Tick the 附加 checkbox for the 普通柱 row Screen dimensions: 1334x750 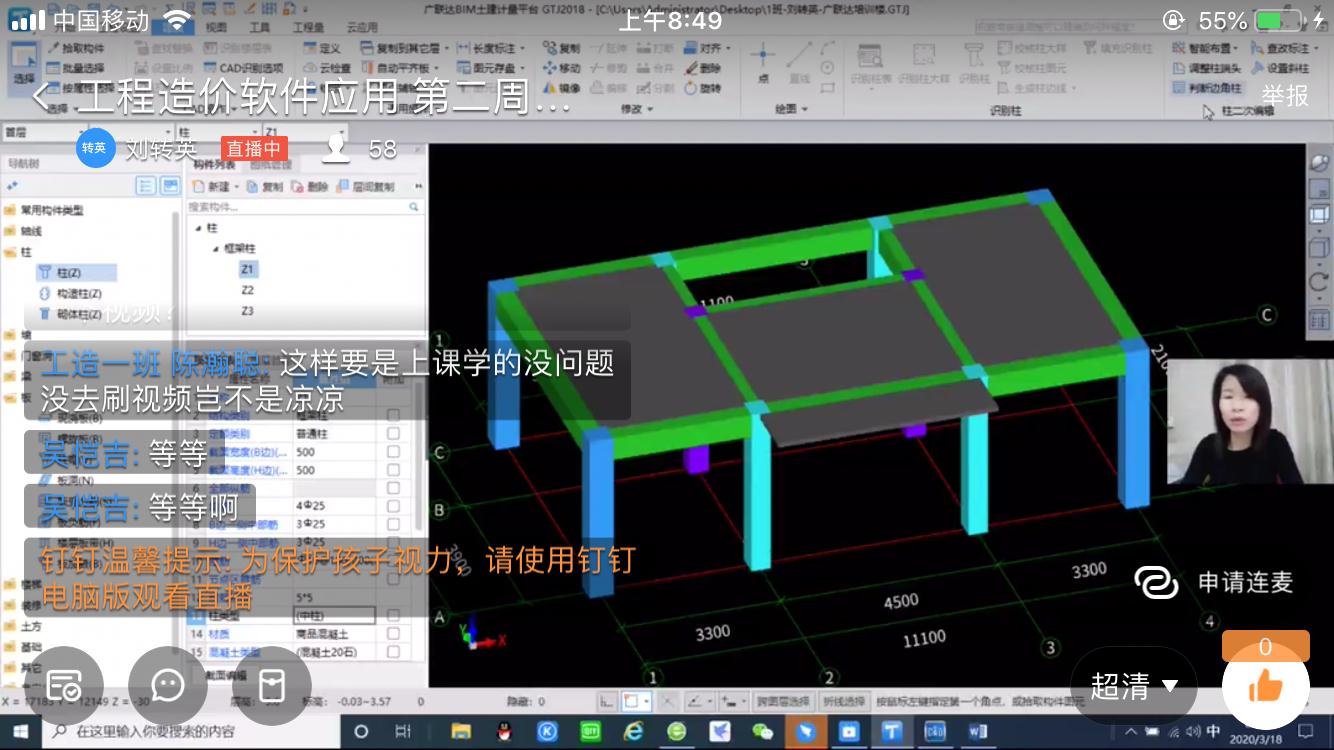pos(393,434)
